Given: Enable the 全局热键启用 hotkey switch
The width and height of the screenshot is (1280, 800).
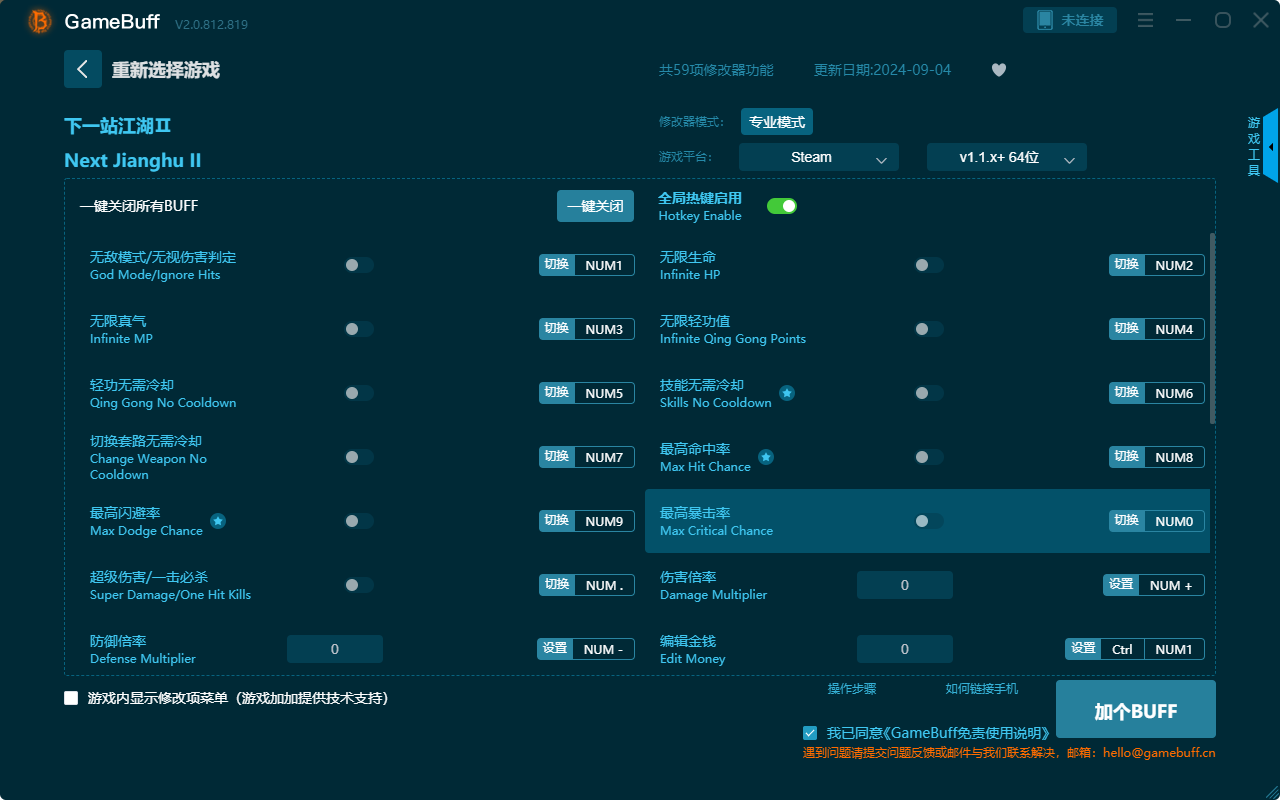Looking at the screenshot, I should [781, 205].
